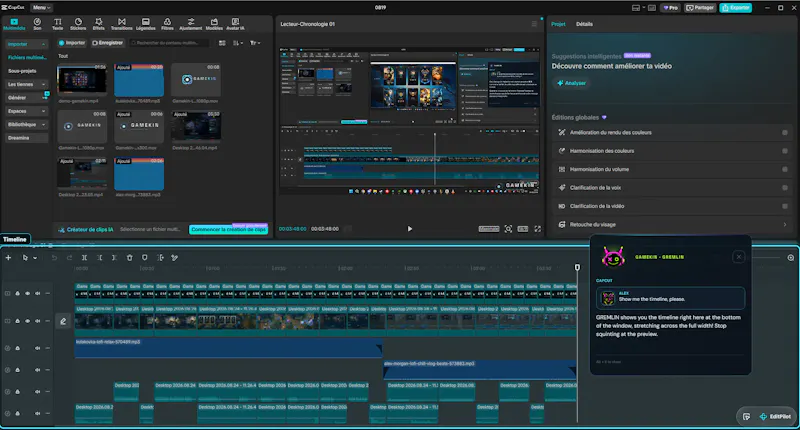Open the Texte tool panel
This screenshot has height=430, width=800.
58,23
